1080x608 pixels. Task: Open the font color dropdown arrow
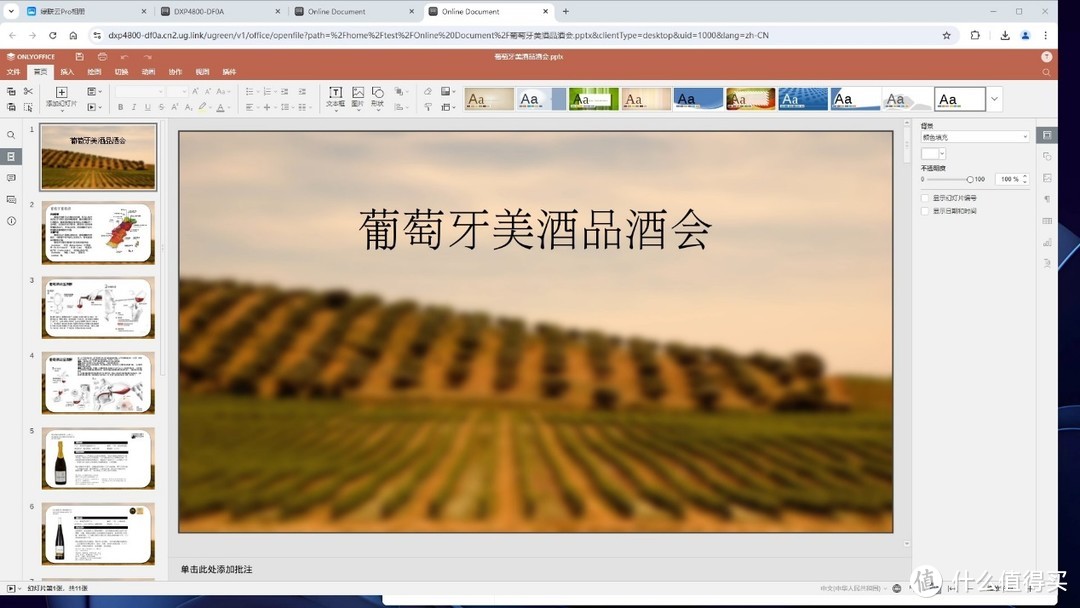tap(229, 106)
